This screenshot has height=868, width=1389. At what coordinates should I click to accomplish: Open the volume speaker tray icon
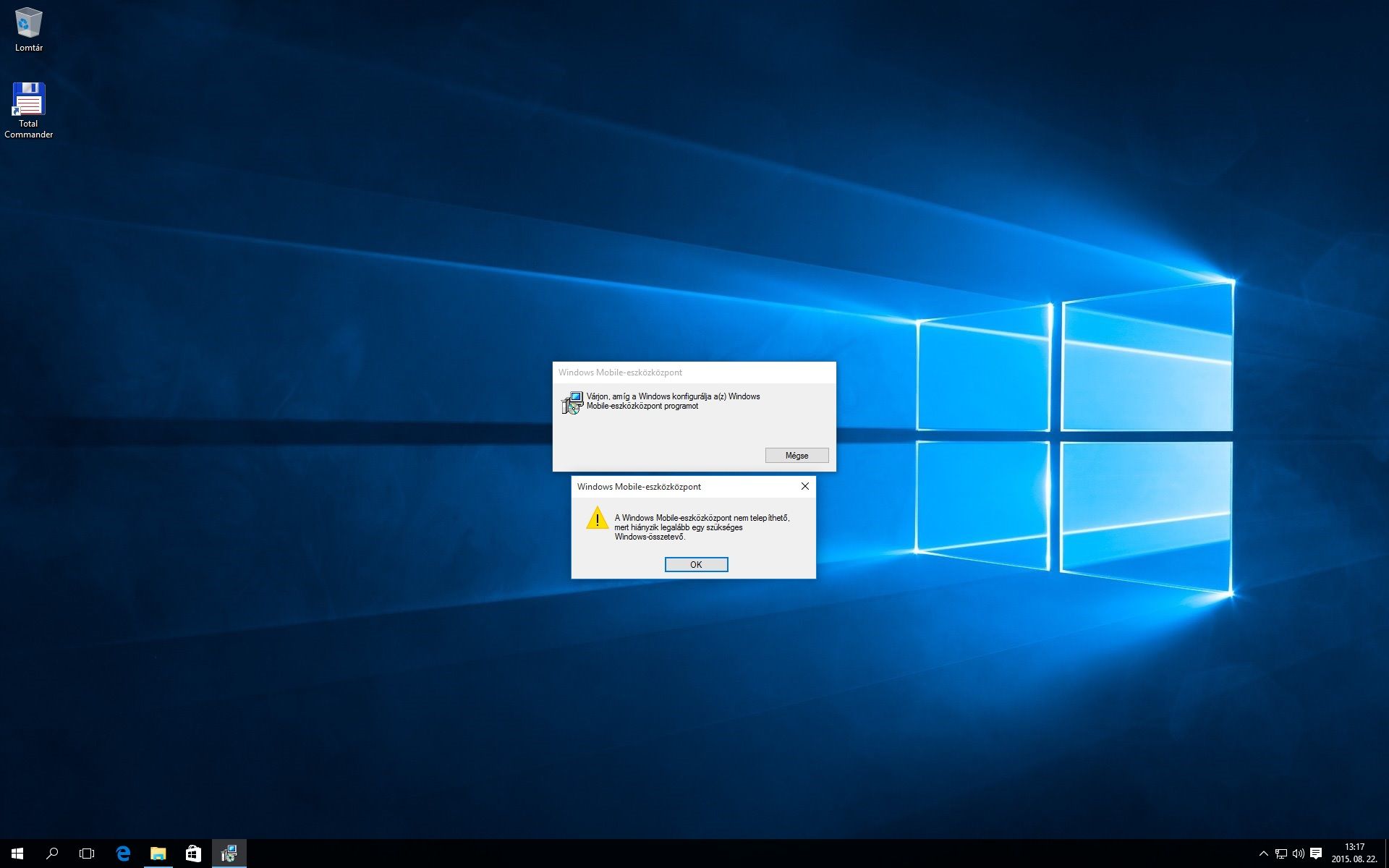point(1298,854)
